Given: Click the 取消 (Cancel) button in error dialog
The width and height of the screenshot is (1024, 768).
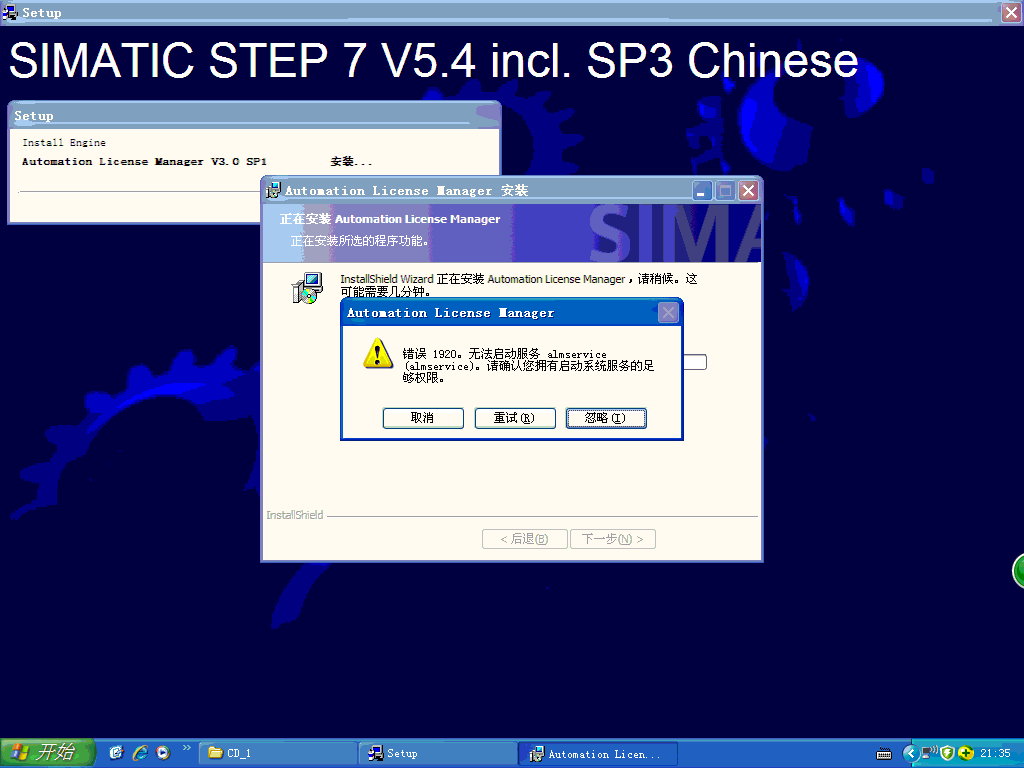Looking at the screenshot, I should tap(423, 418).
